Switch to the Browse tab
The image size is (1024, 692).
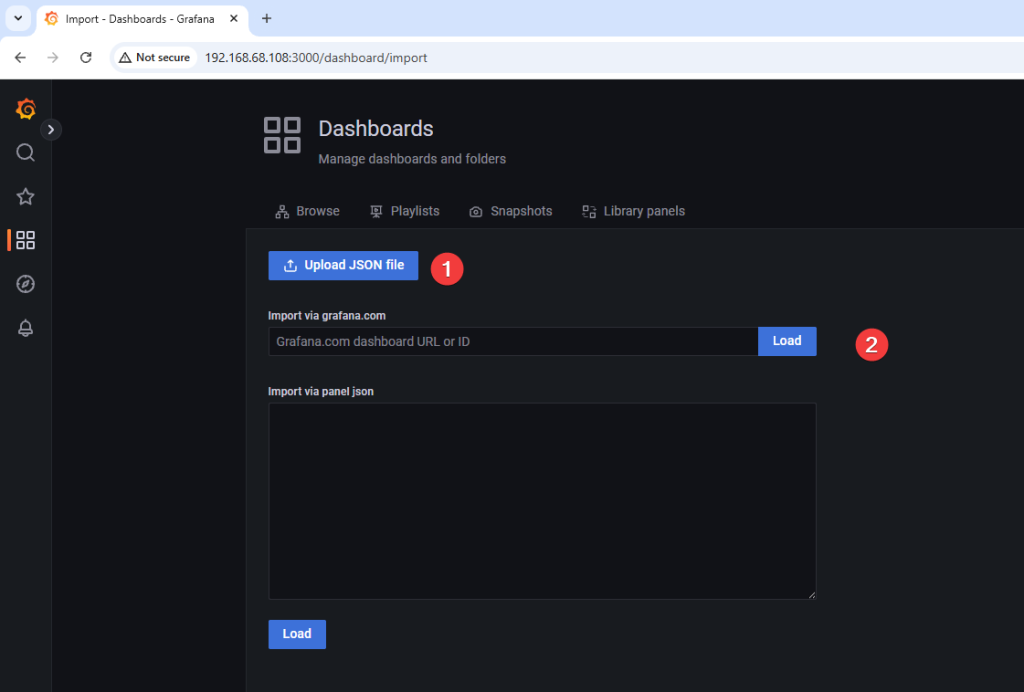click(307, 211)
